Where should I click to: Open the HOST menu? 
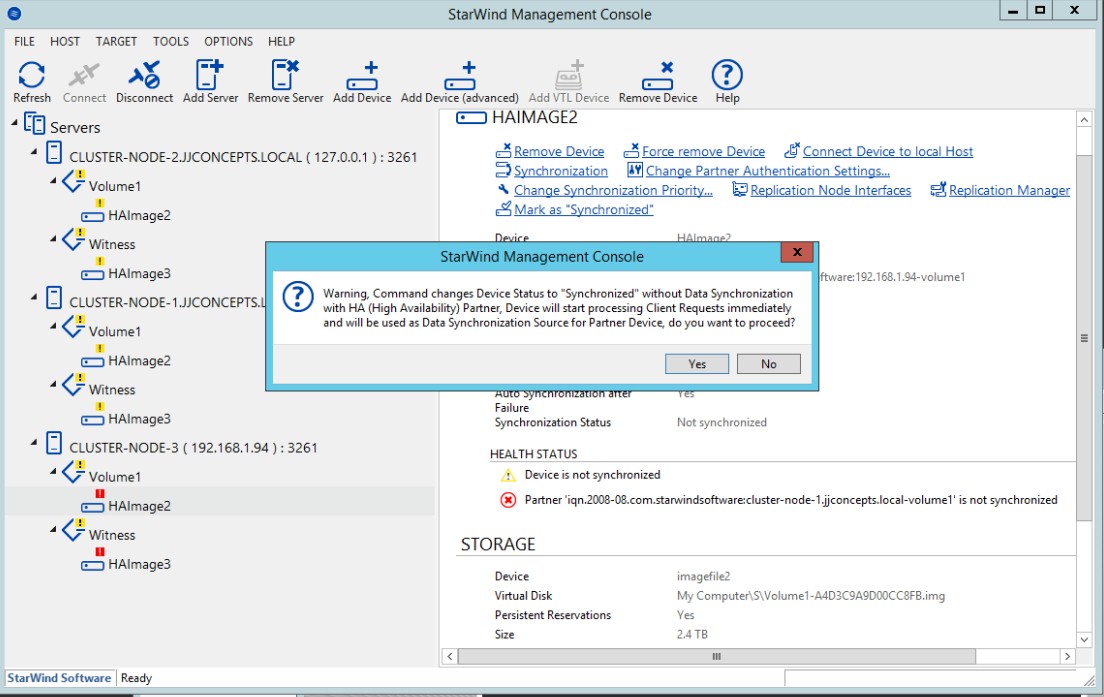pyautogui.click(x=65, y=42)
